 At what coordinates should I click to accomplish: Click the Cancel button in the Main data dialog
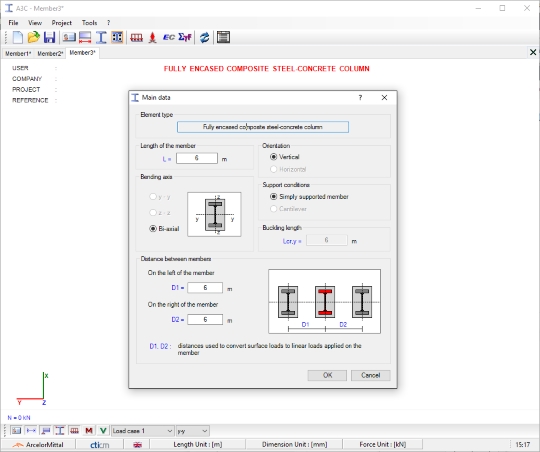371,375
